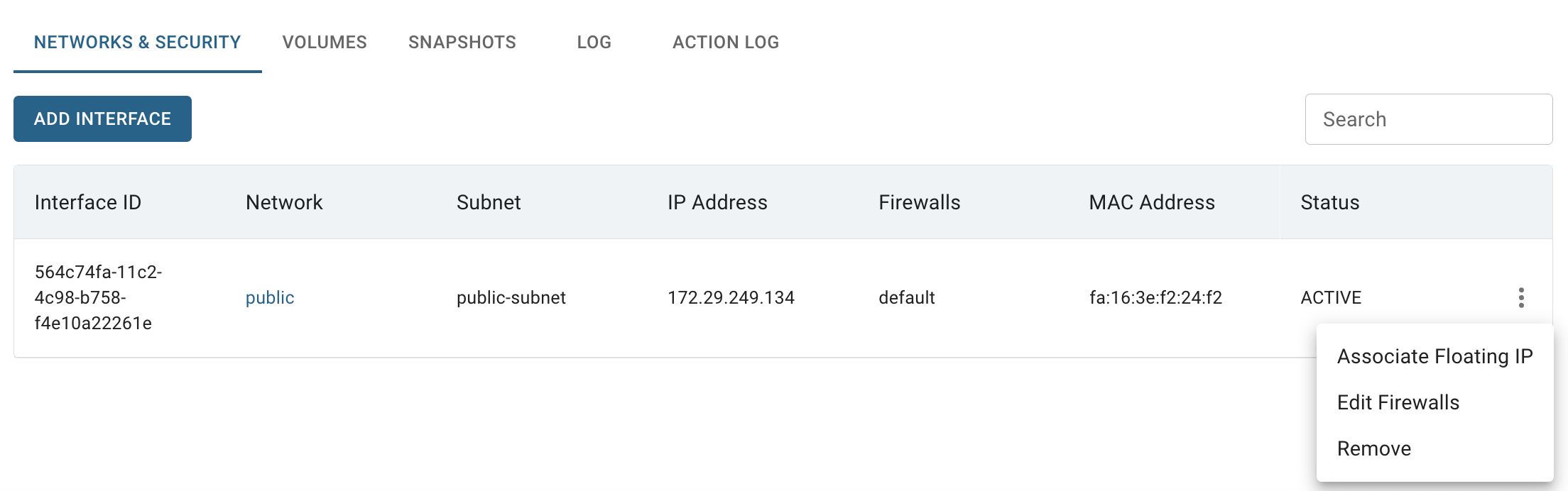Switch to the Volumes tab
Screen dimensions: 1568x491
click(x=325, y=43)
